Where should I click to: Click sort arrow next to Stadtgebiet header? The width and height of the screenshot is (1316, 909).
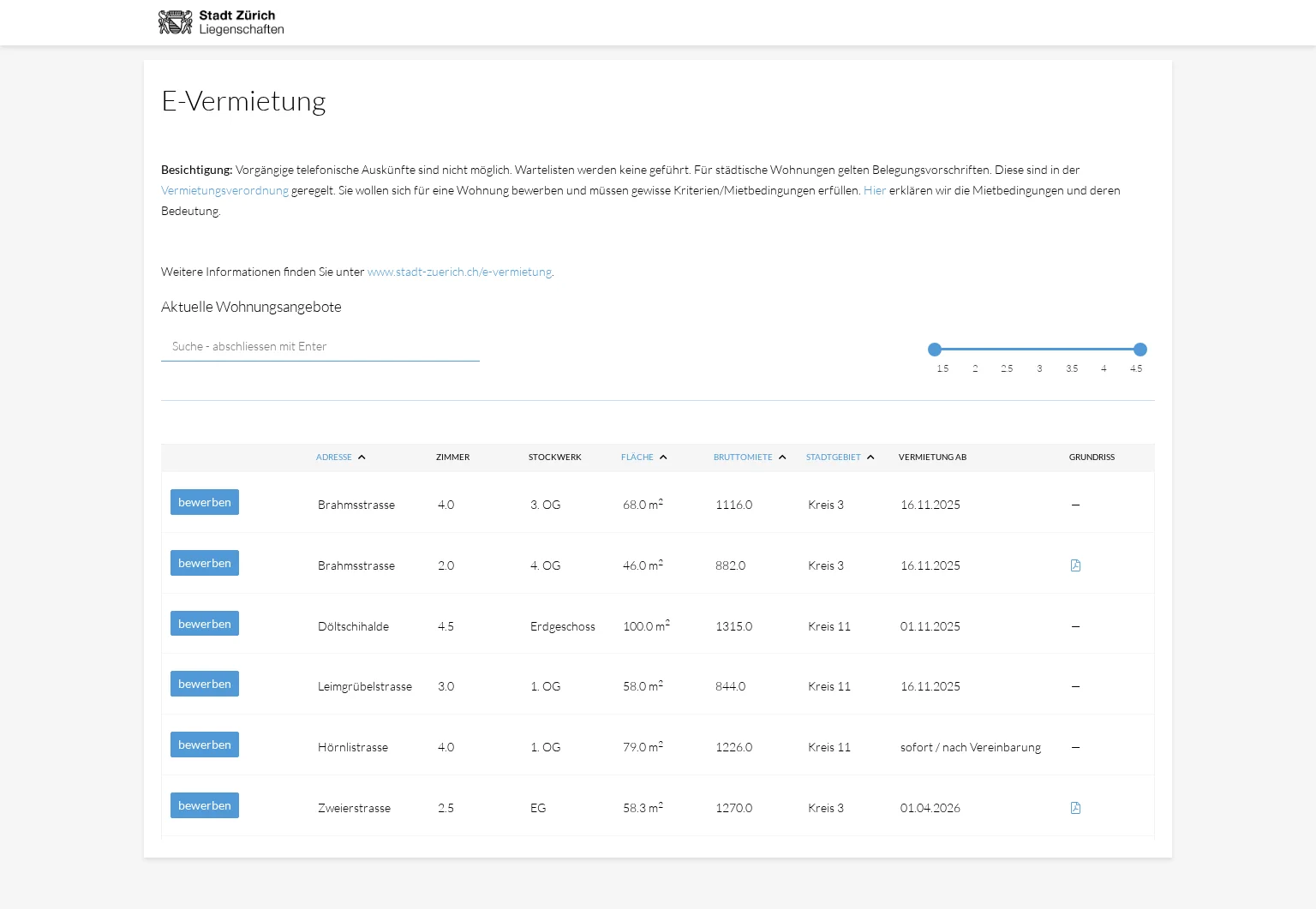pyautogui.click(x=870, y=457)
